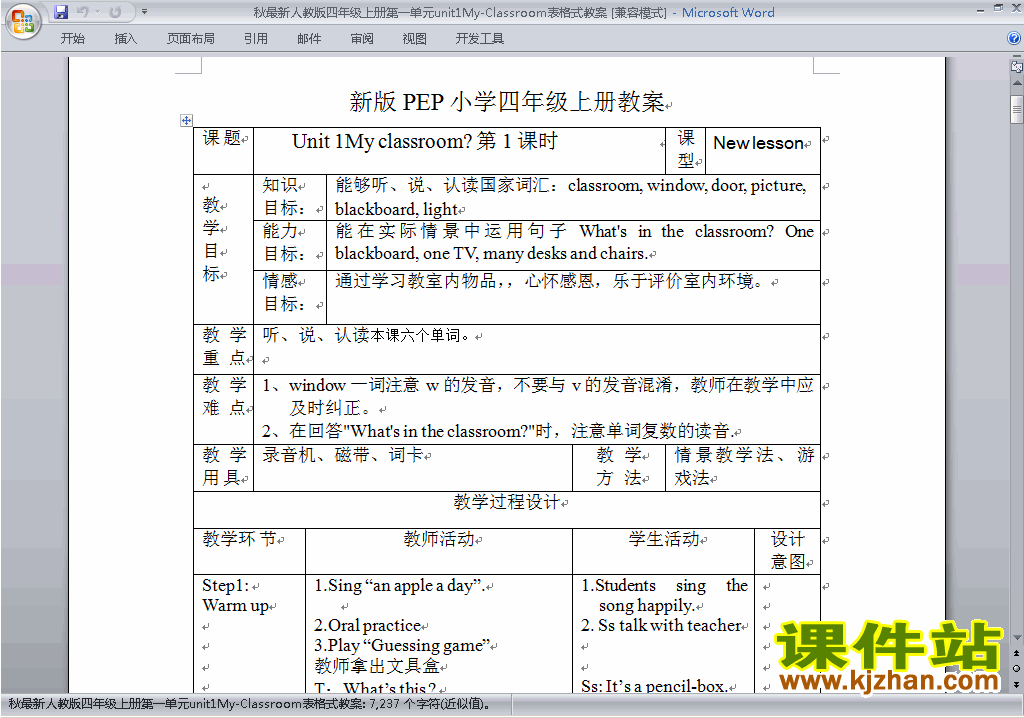Viewport: 1024px width, 718px height.
Task: Click the 教学方法 label cell
Action: coord(619,466)
